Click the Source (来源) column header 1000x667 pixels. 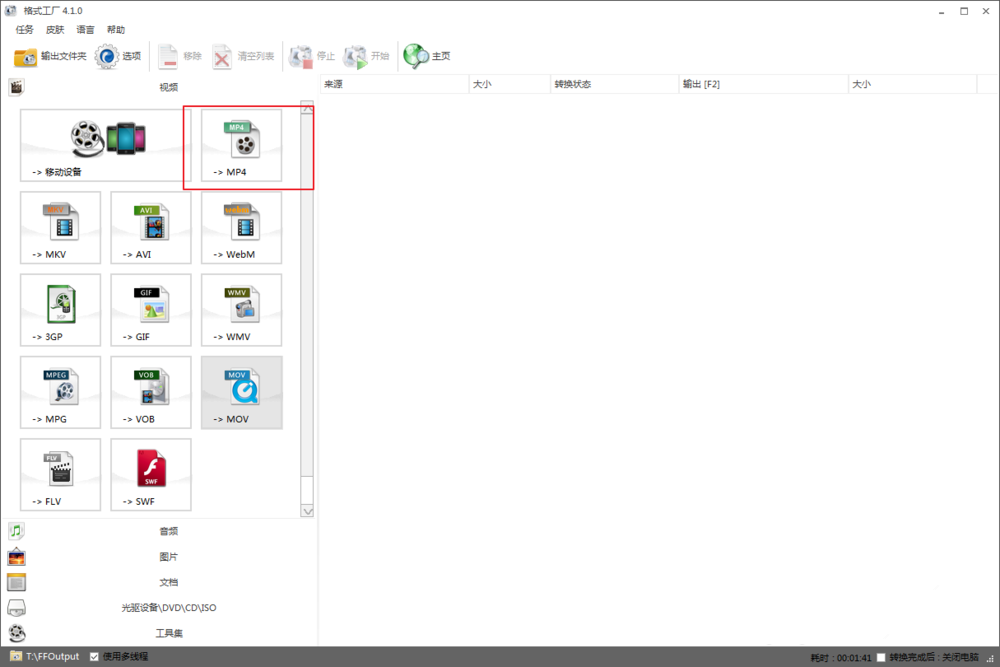tap(394, 84)
